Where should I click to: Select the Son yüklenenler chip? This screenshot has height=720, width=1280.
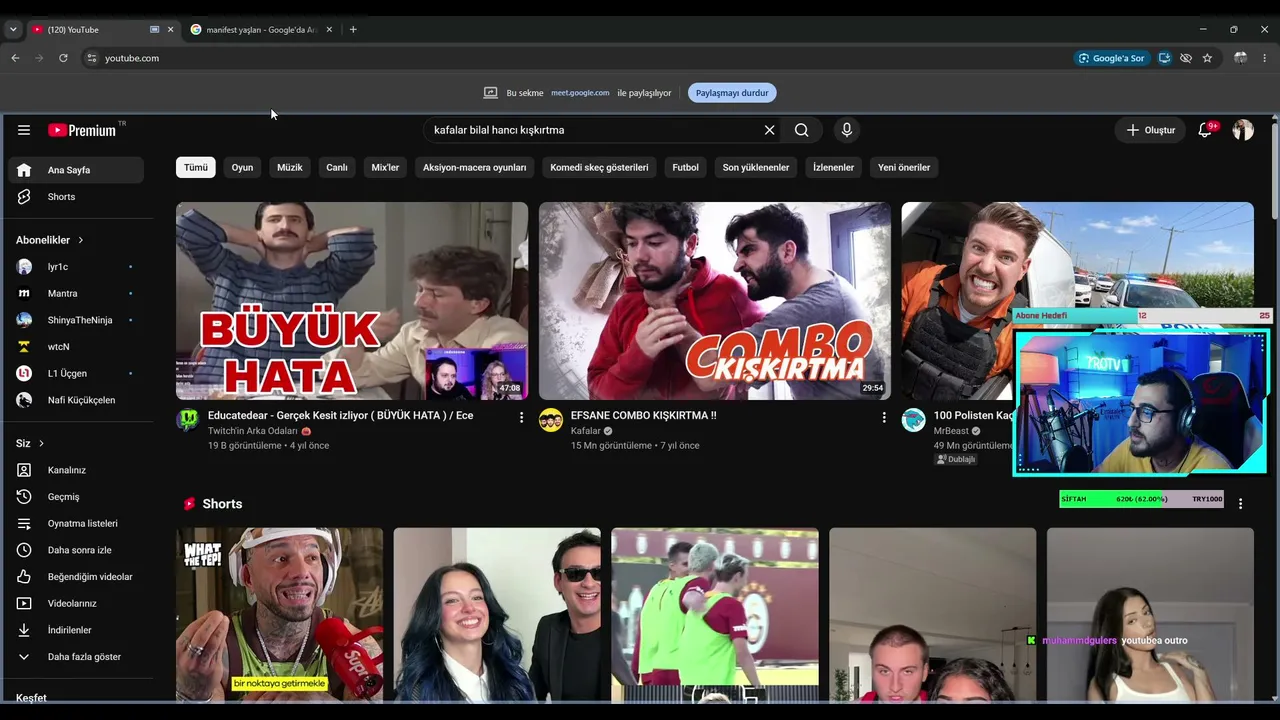coord(756,167)
